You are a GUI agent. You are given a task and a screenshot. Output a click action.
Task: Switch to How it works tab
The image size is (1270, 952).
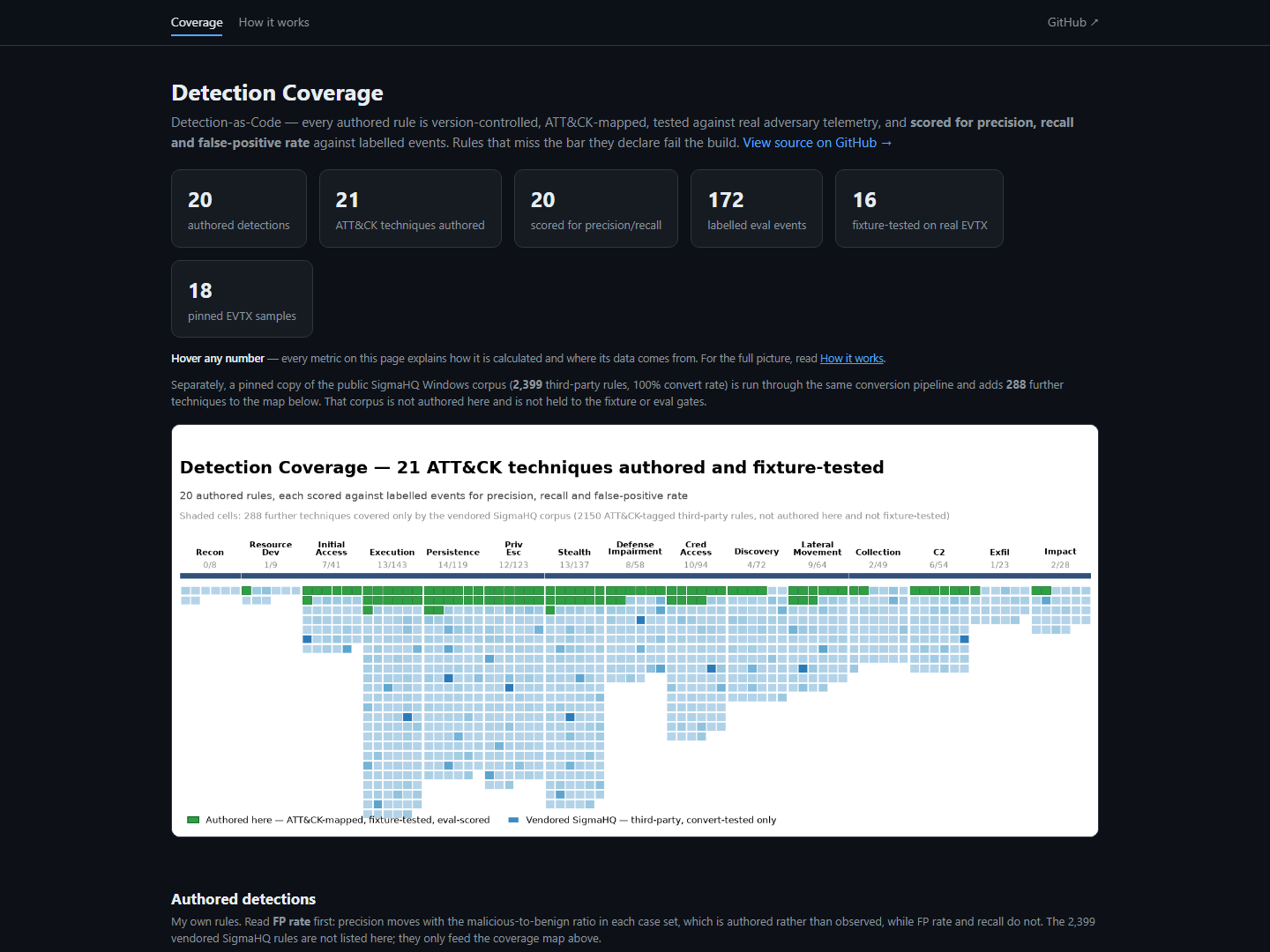(x=273, y=22)
